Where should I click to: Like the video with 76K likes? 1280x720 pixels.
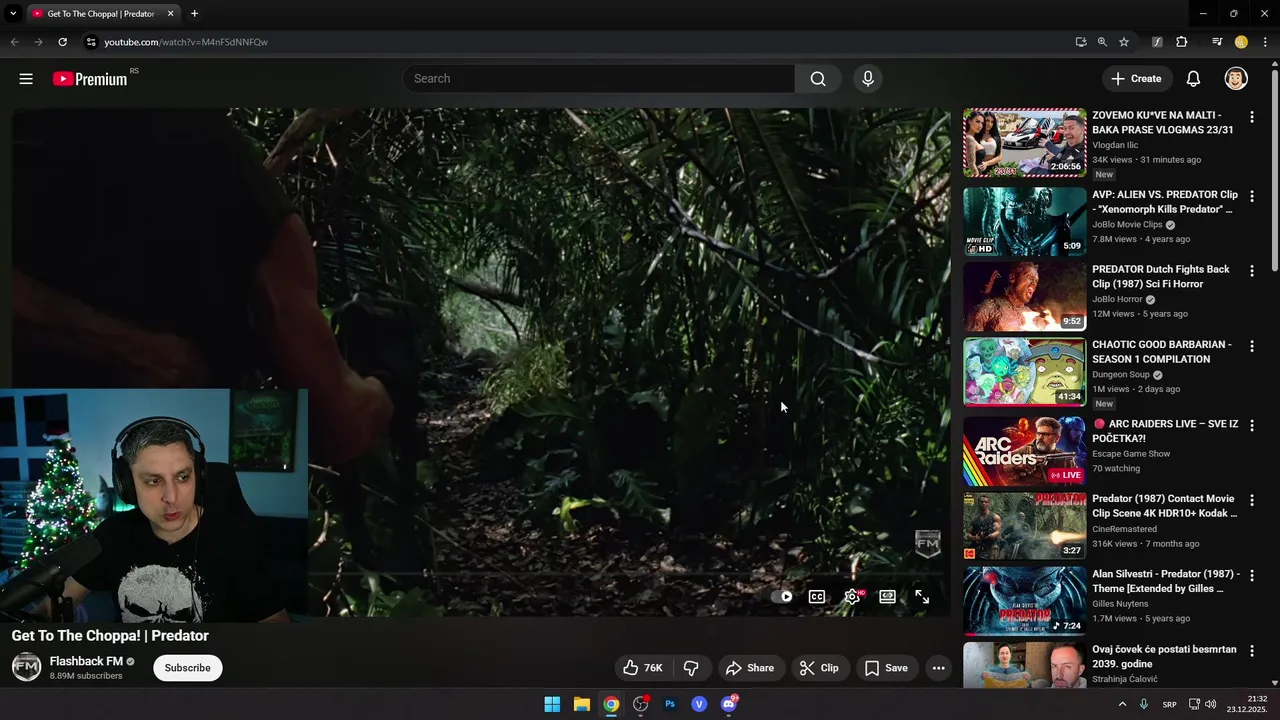tap(642, 668)
